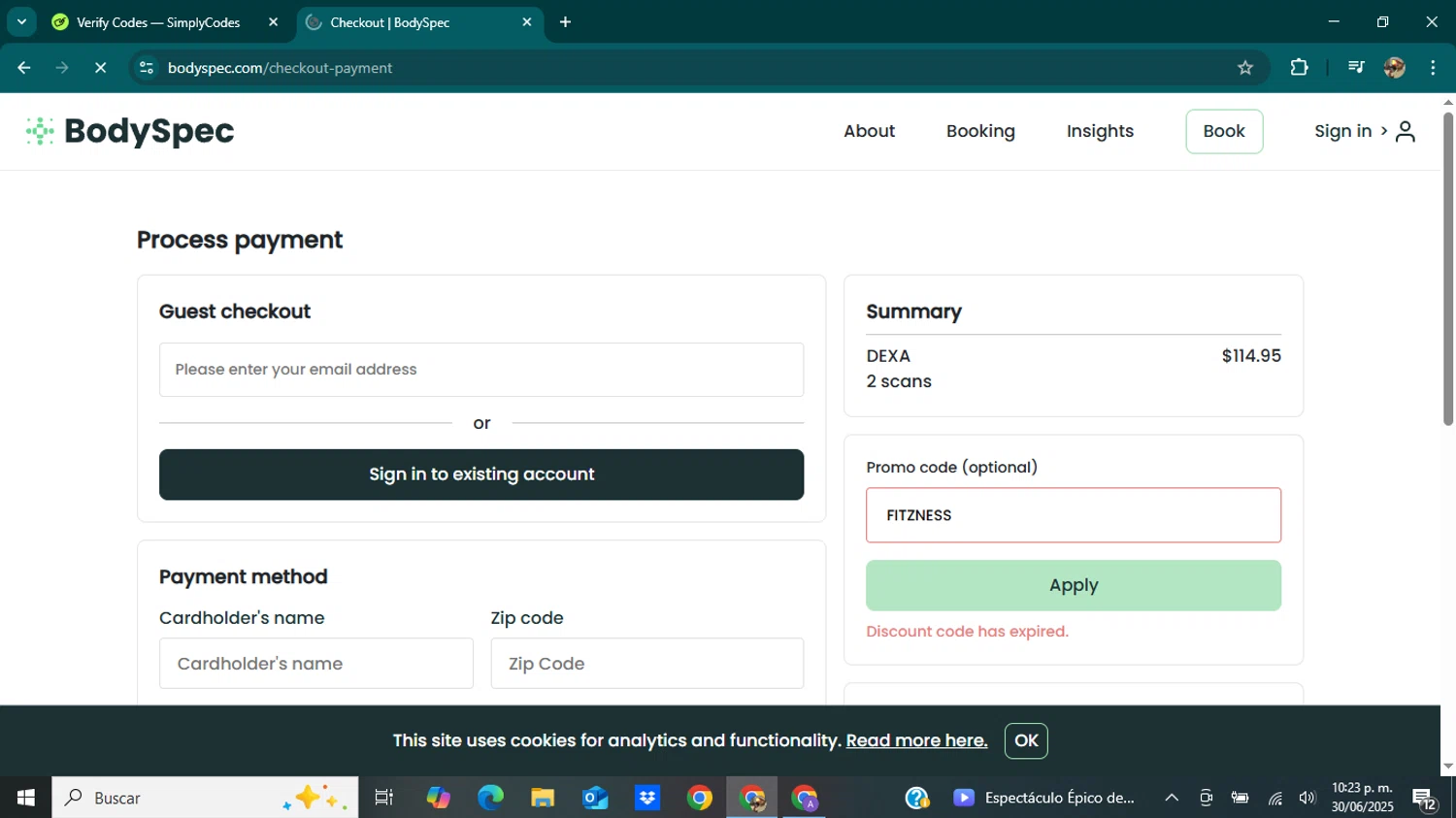Focus the Cardholder's name field
Image resolution: width=1456 pixels, height=818 pixels.
point(316,664)
